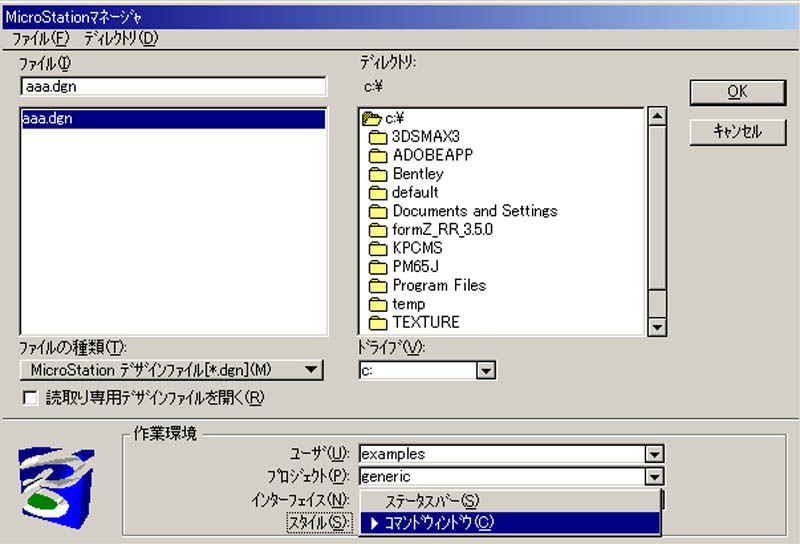800x544 pixels.
Task: Open the プロジェクト dropdown showing generic
Action: pos(511,476)
